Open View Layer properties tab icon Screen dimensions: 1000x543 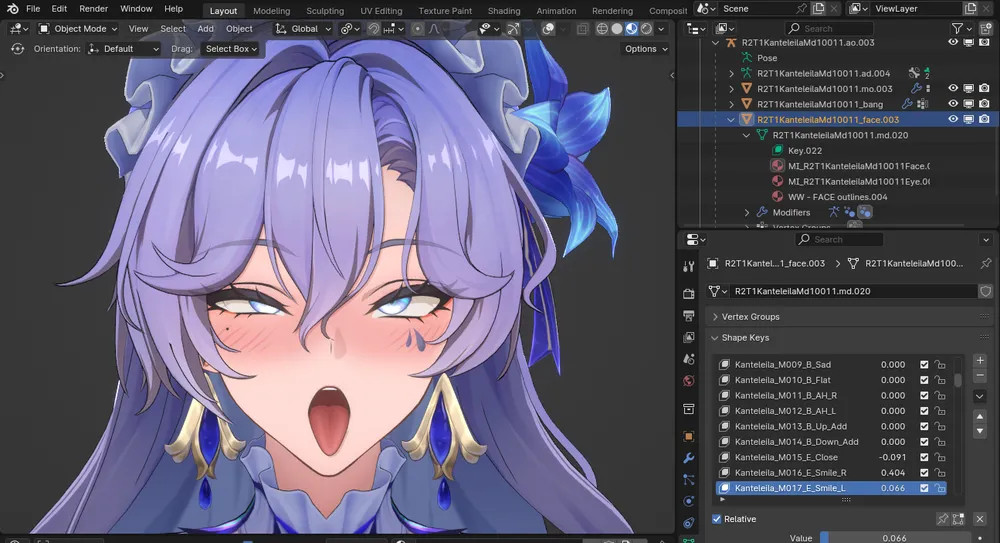689,338
